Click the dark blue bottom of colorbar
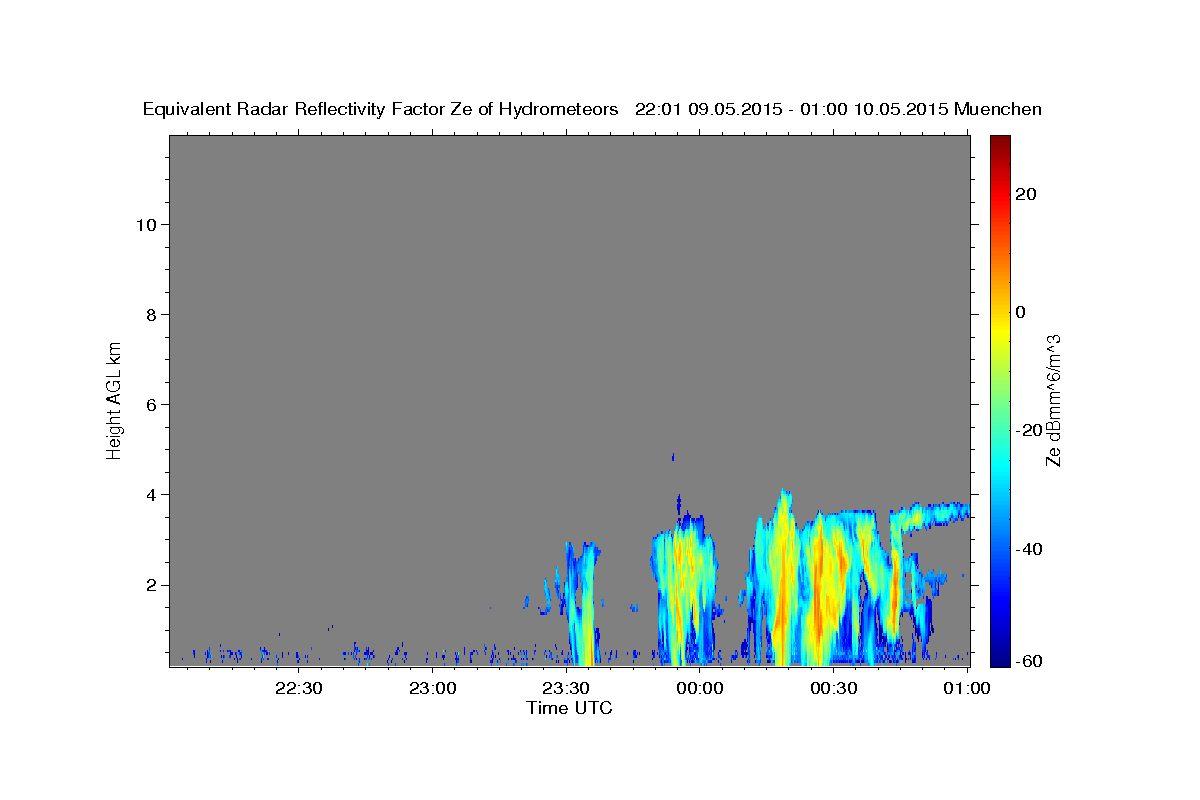The width and height of the screenshot is (1200, 800). (x=999, y=657)
